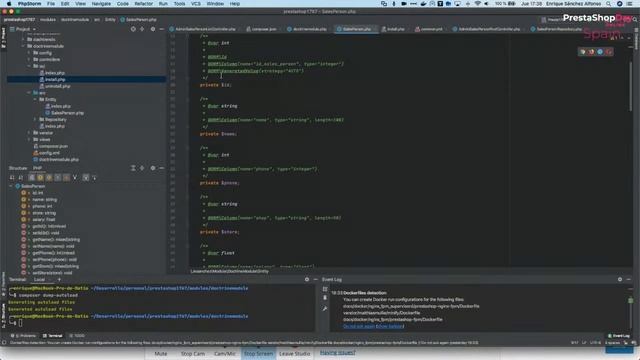Click the Leave Studio button
Screen dimensions: 640x360
(x=295, y=353)
